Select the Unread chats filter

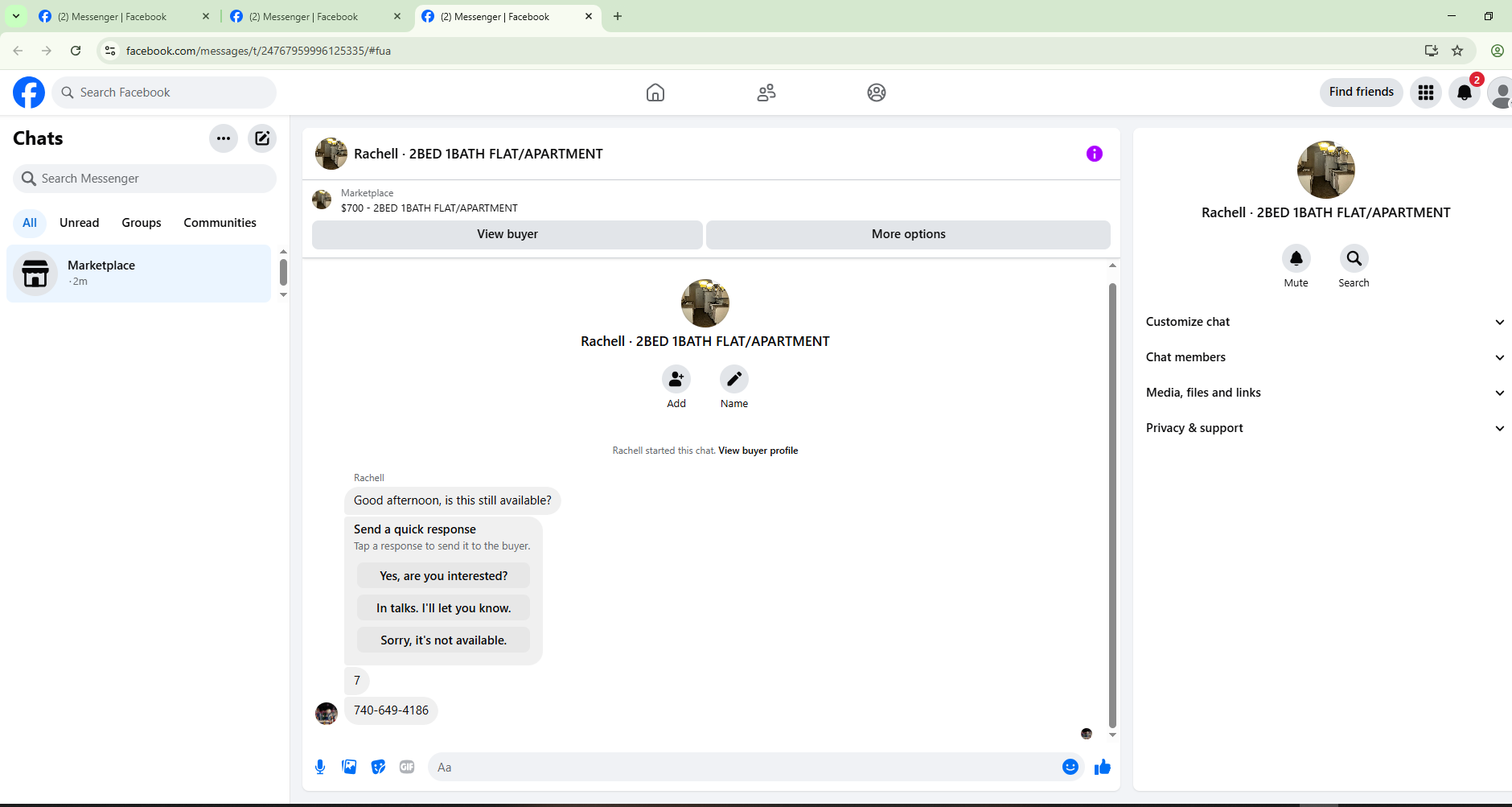pyautogui.click(x=80, y=223)
